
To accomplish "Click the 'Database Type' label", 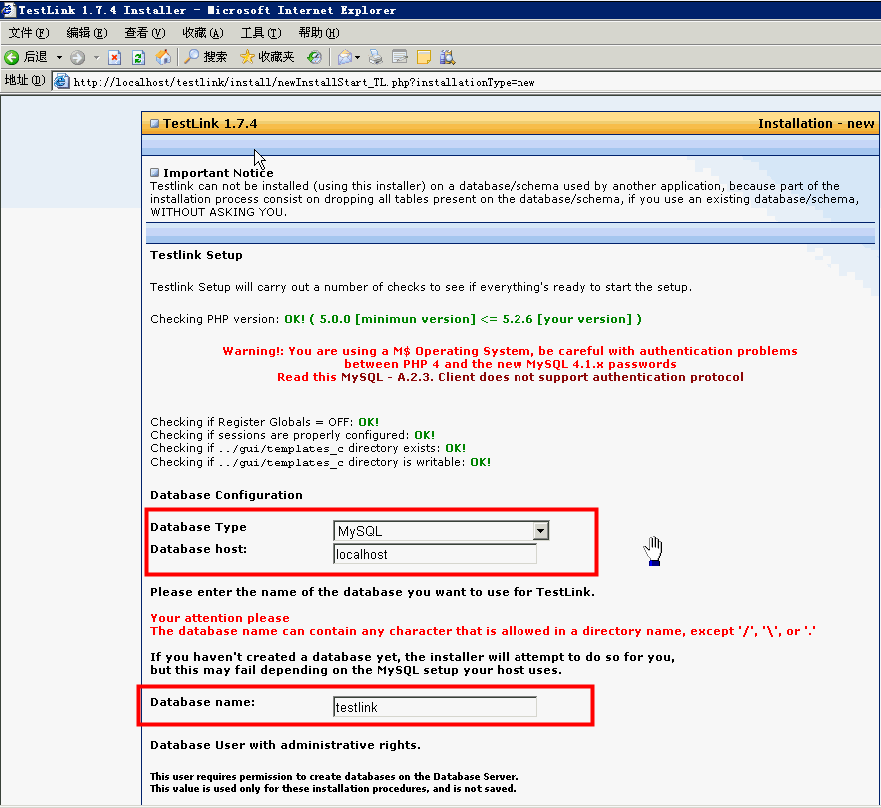I will pos(198,527).
